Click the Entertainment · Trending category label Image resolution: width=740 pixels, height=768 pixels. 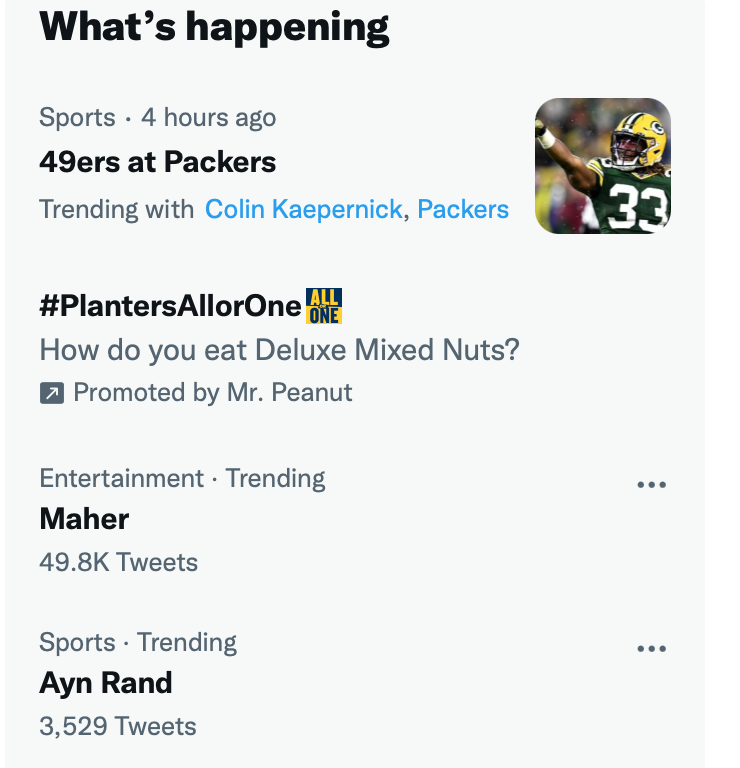tap(182, 478)
